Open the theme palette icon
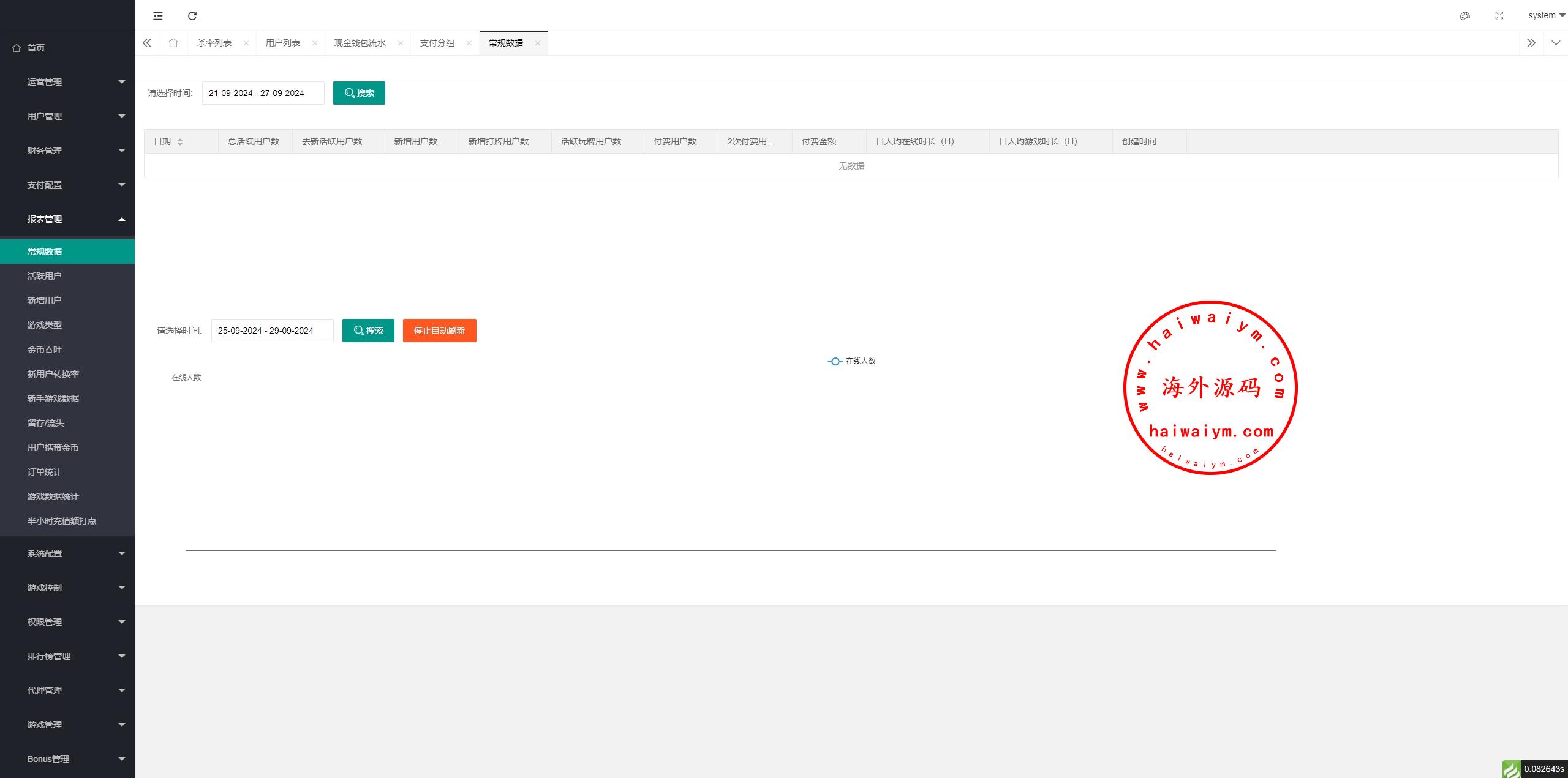 [x=1465, y=16]
